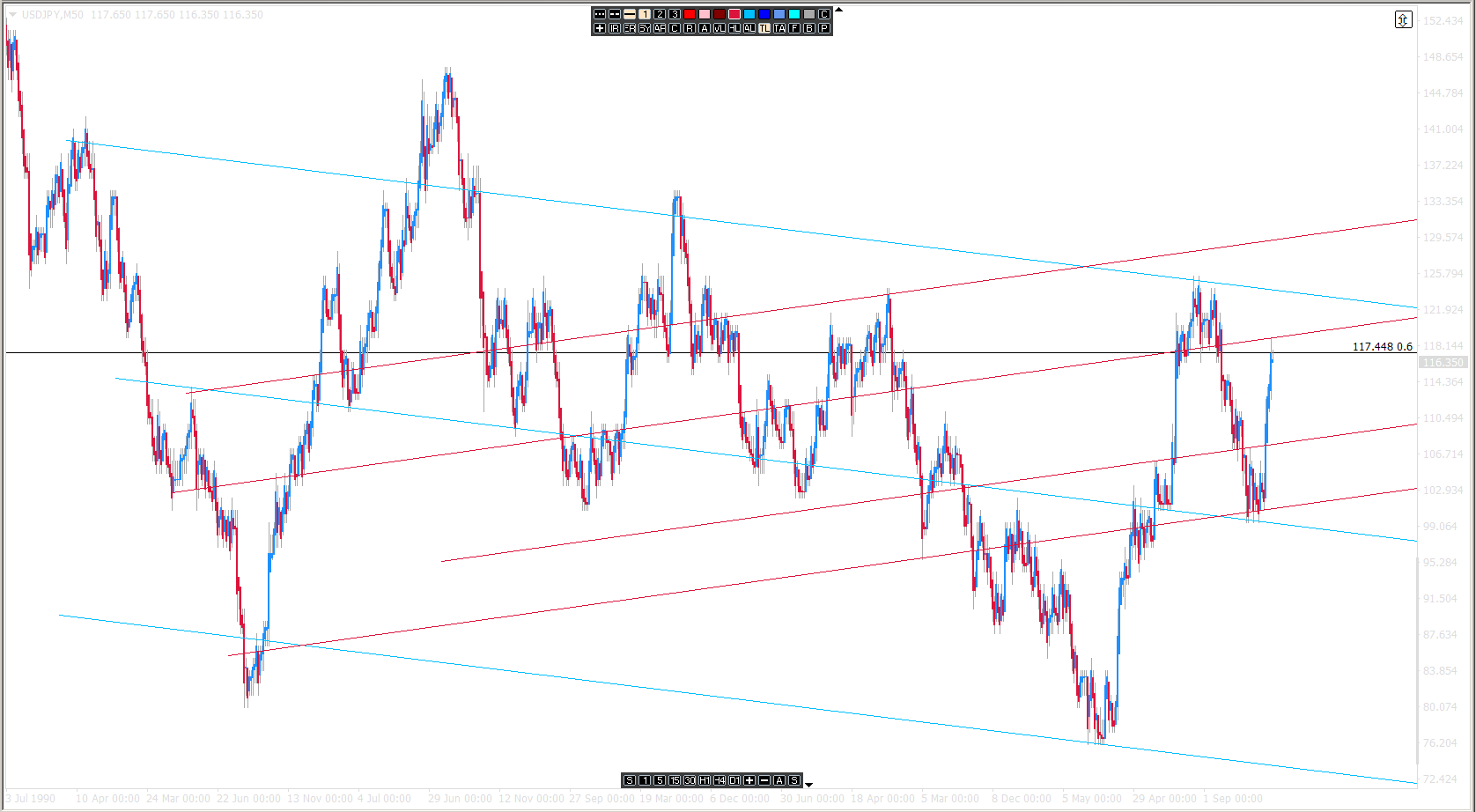
Task: Pick the gray color swatch
Action: point(809,14)
